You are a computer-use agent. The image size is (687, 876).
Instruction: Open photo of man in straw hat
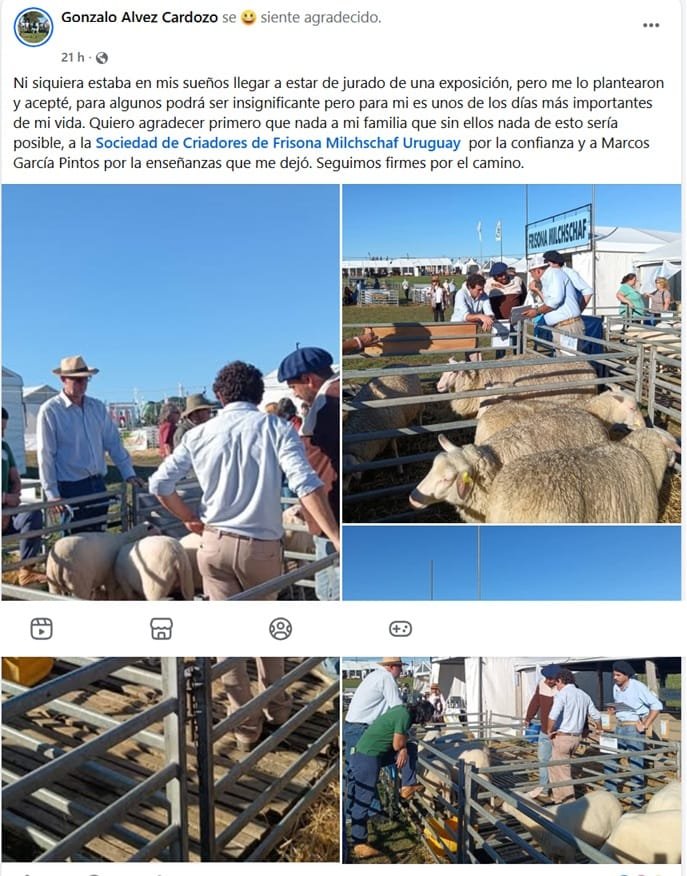pyautogui.click(x=170, y=392)
